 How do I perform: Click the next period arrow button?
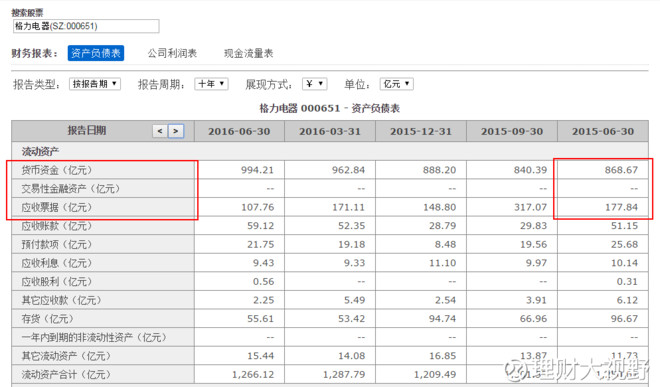(176, 131)
